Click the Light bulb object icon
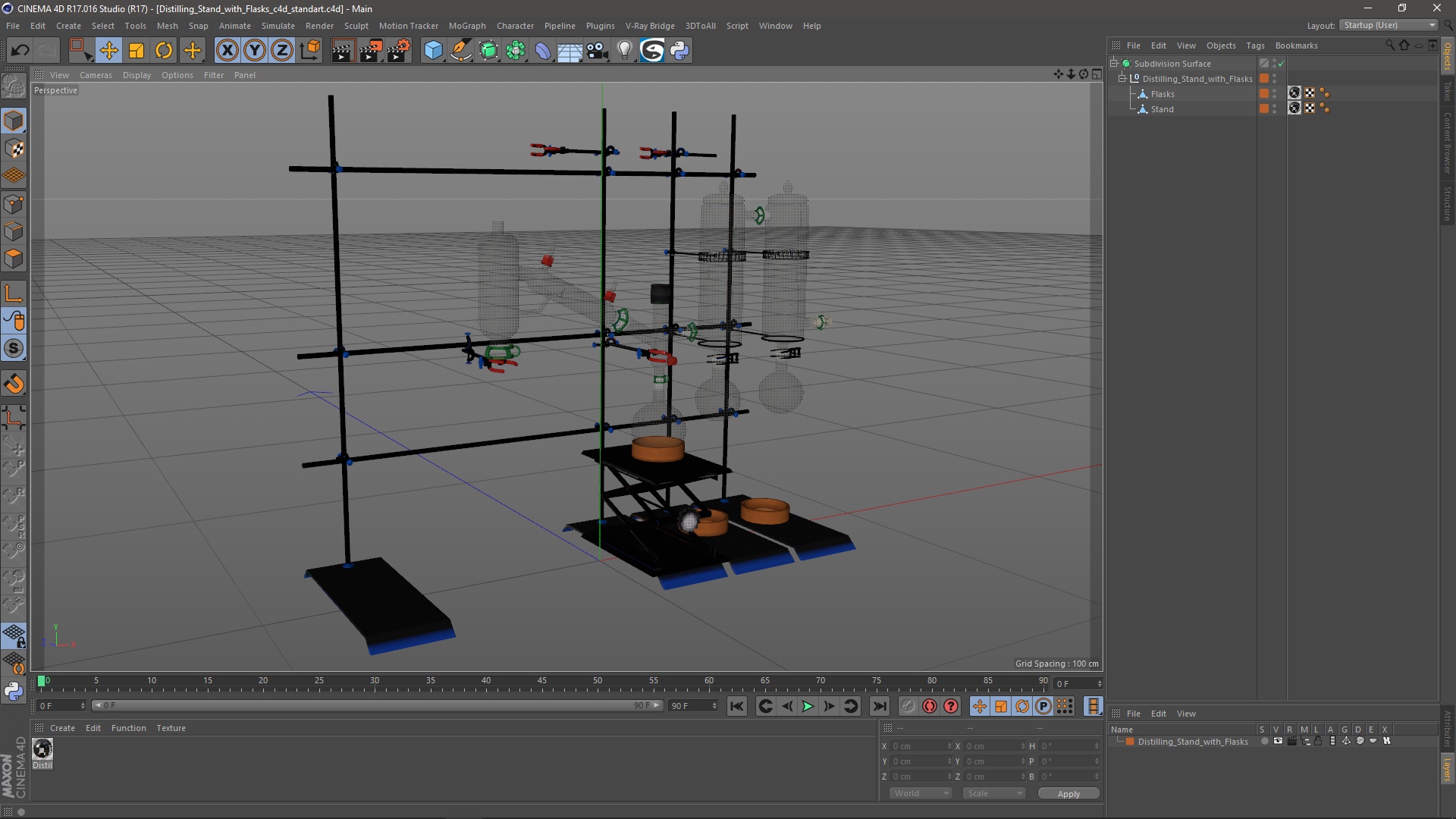This screenshot has width=1456, height=819. pyautogui.click(x=624, y=51)
